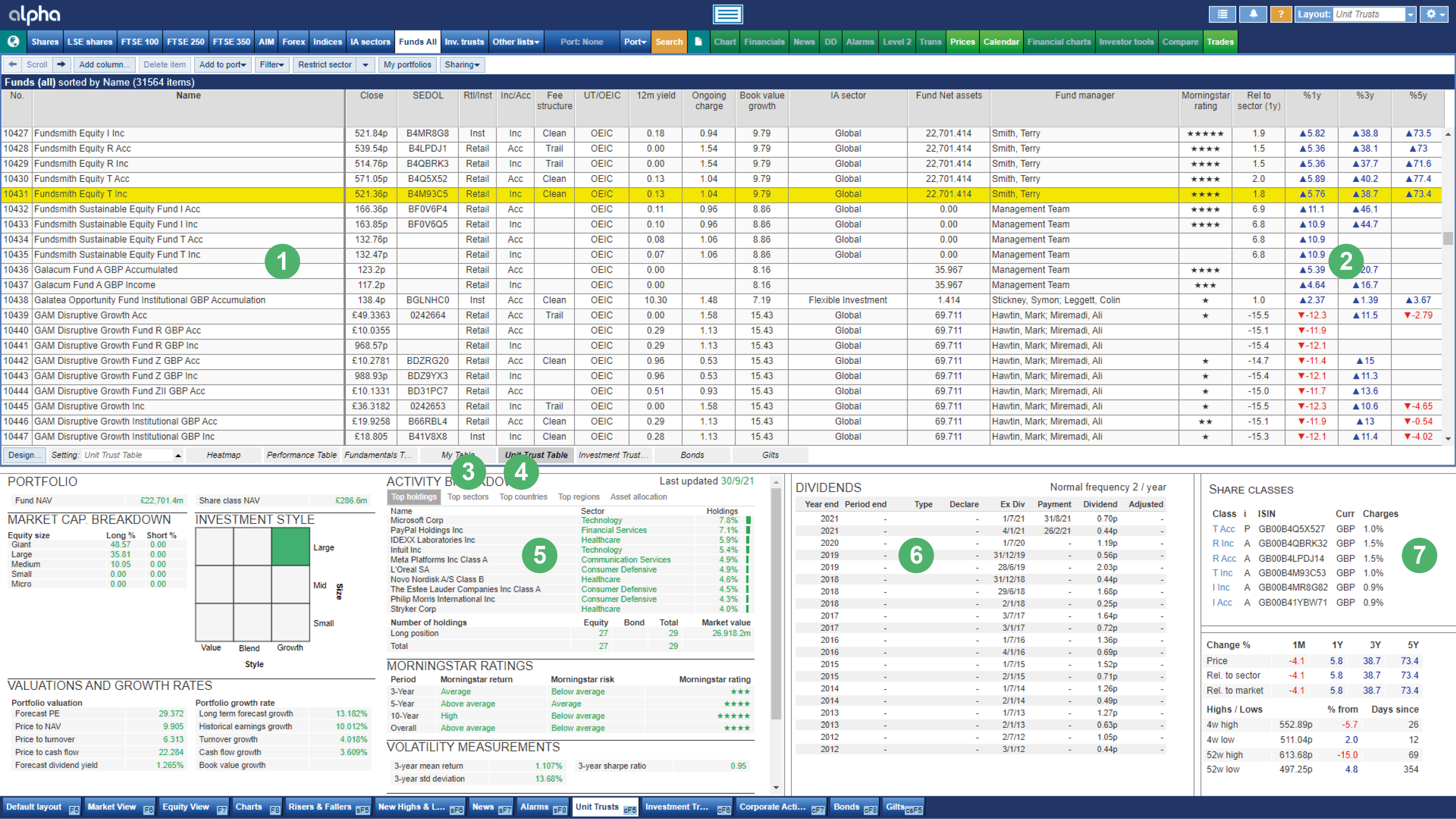Click the orange help question mark icon
Image resolution: width=1456 pixels, height=819 pixels.
coord(1280,14)
